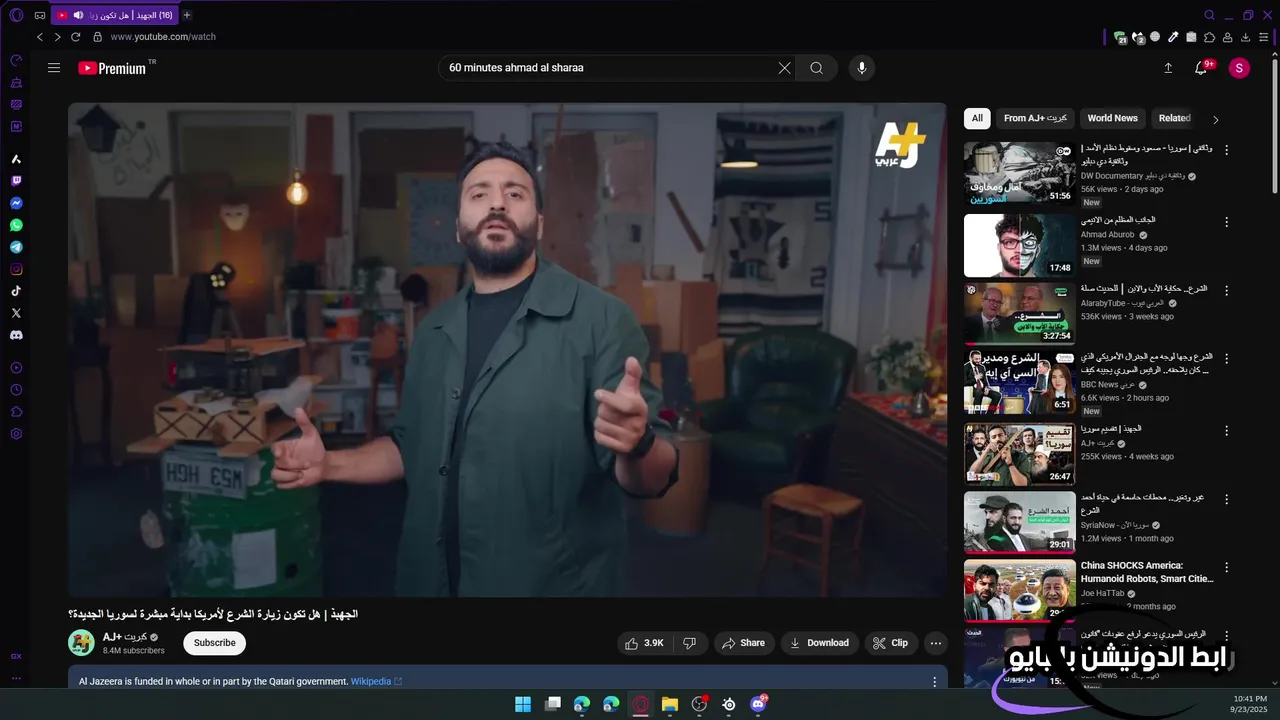Image resolution: width=1280 pixels, height=720 pixels.
Task: Open the more actions ellipsis beside Clip
Action: click(x=935, y=643)
